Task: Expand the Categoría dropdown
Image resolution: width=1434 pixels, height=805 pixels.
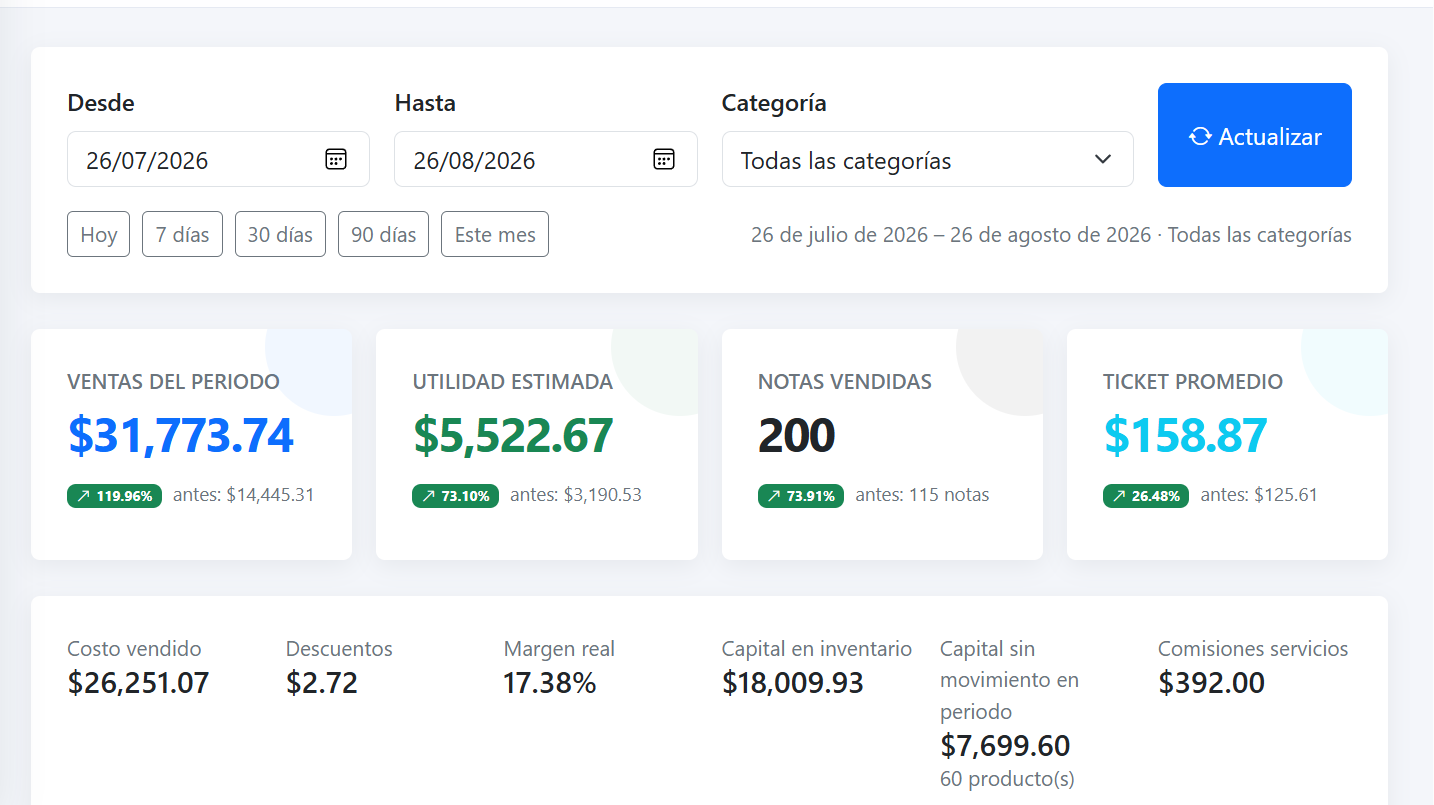Action: [x=927, y=159]
